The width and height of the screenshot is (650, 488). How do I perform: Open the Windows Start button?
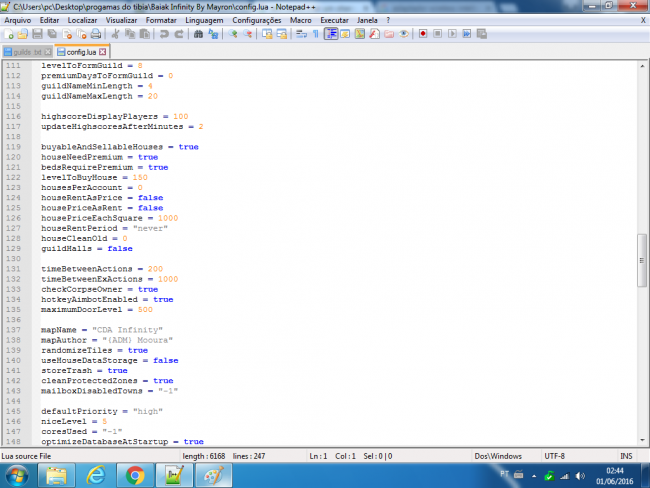tap(17, 476)
